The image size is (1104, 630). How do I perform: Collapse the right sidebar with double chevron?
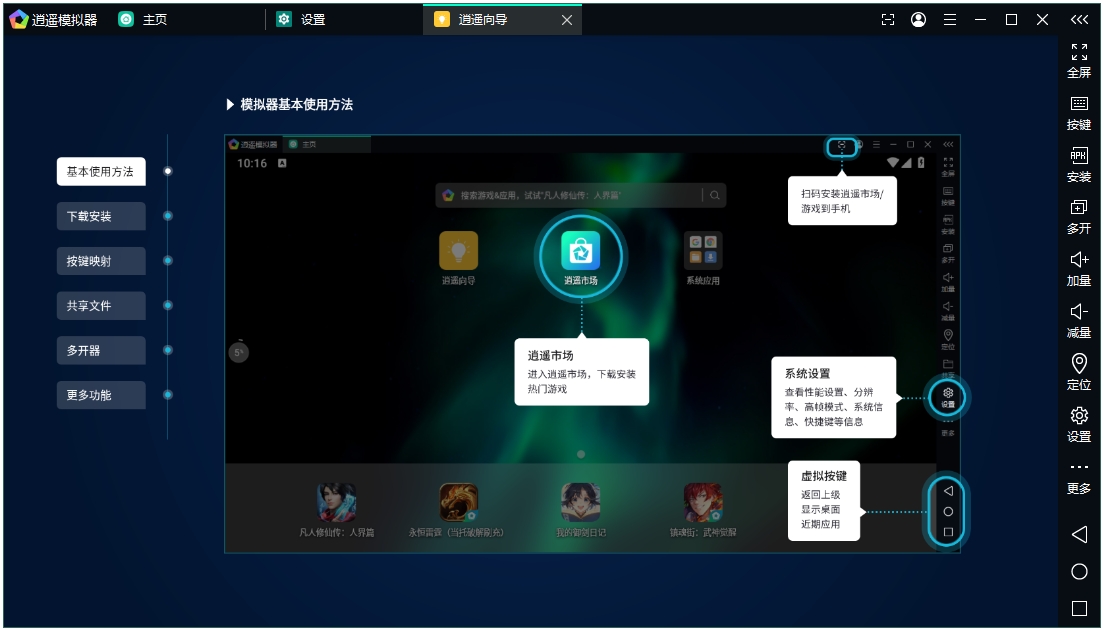tap(1079, 18)
